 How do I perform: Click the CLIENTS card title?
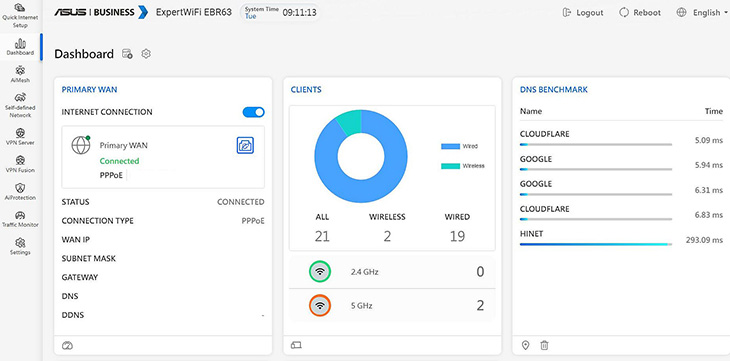[306, 89]
